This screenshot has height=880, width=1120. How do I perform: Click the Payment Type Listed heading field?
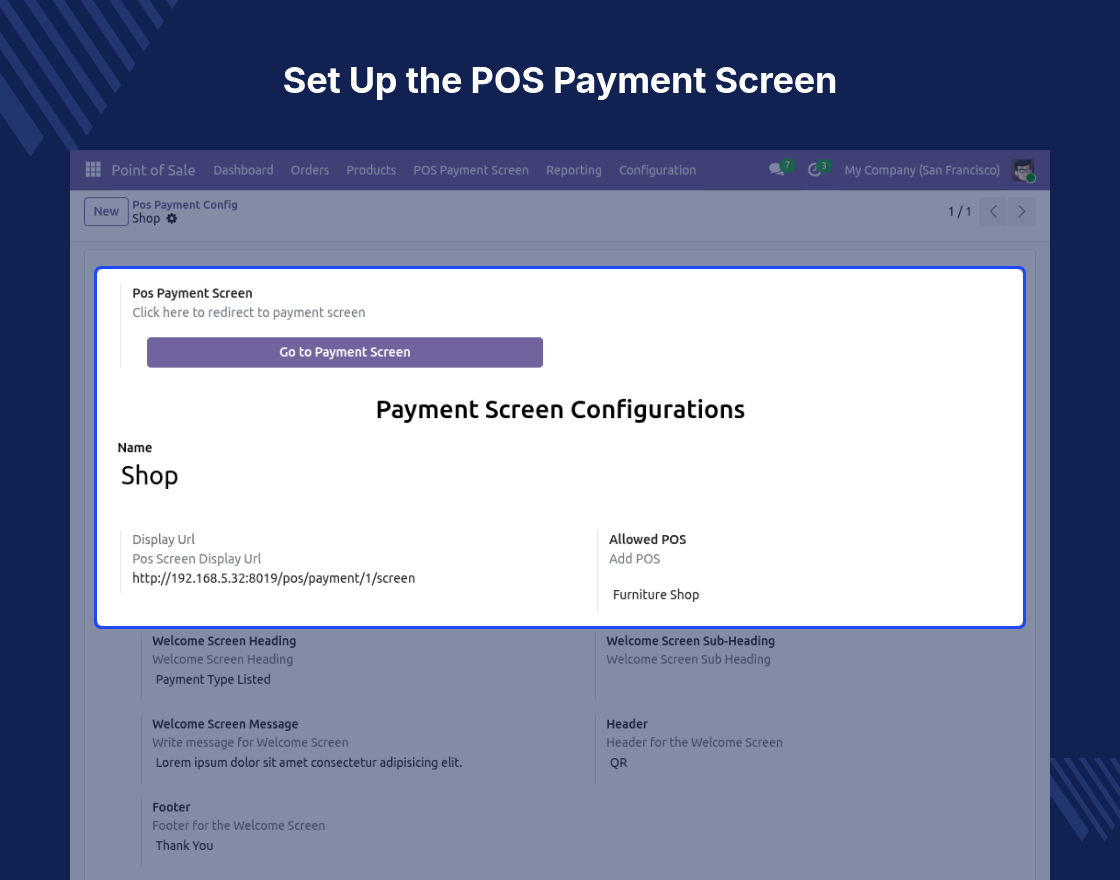tap(213, 679)
